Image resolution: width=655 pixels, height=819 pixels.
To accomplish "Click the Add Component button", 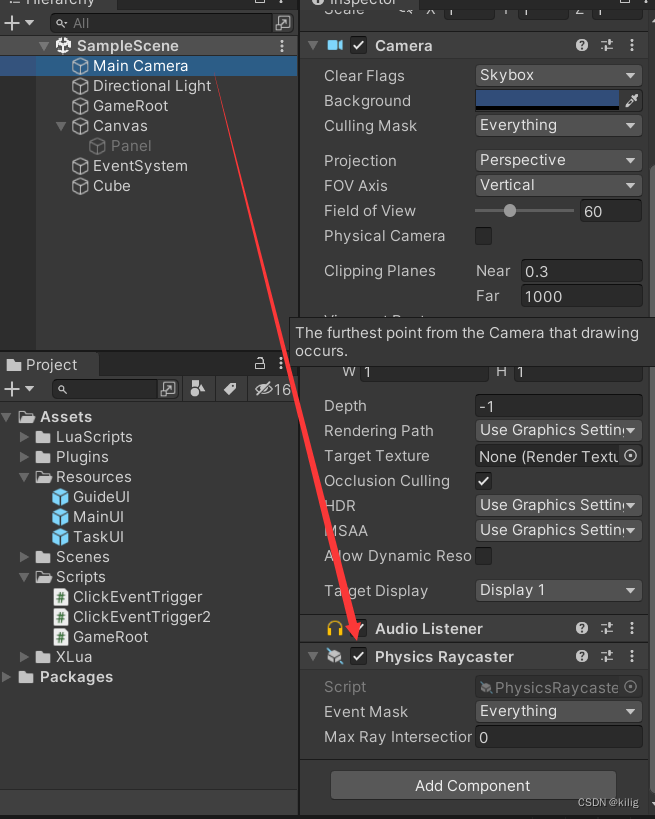I will (472, 785).
